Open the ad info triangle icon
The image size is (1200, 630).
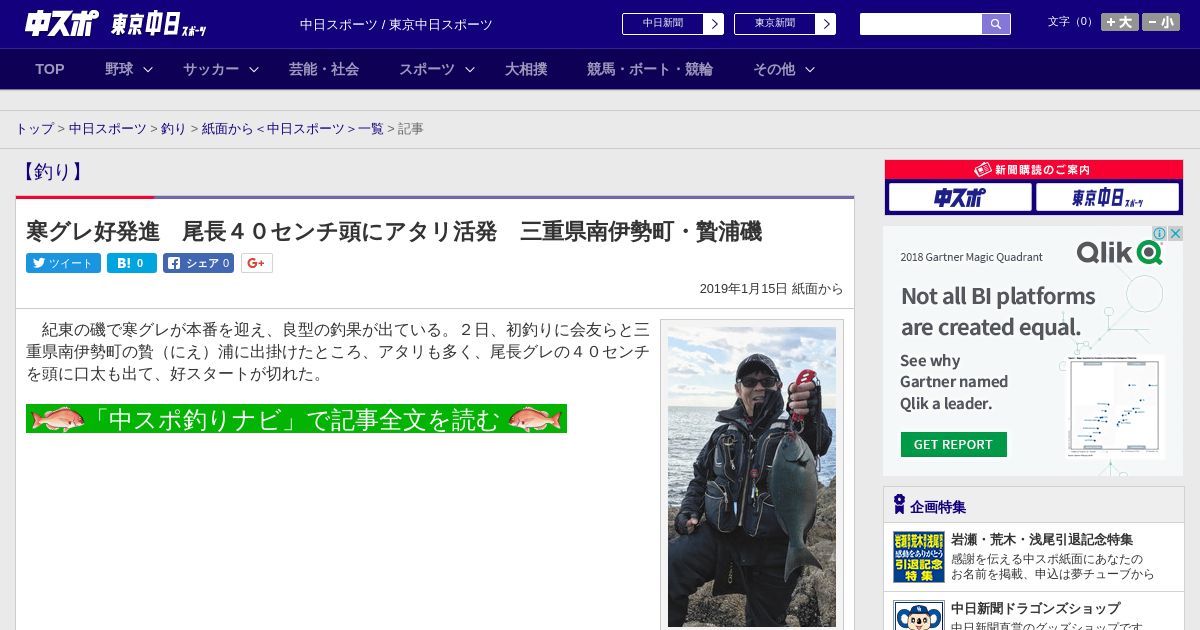pyautogui.click(x=1160, y=233)
